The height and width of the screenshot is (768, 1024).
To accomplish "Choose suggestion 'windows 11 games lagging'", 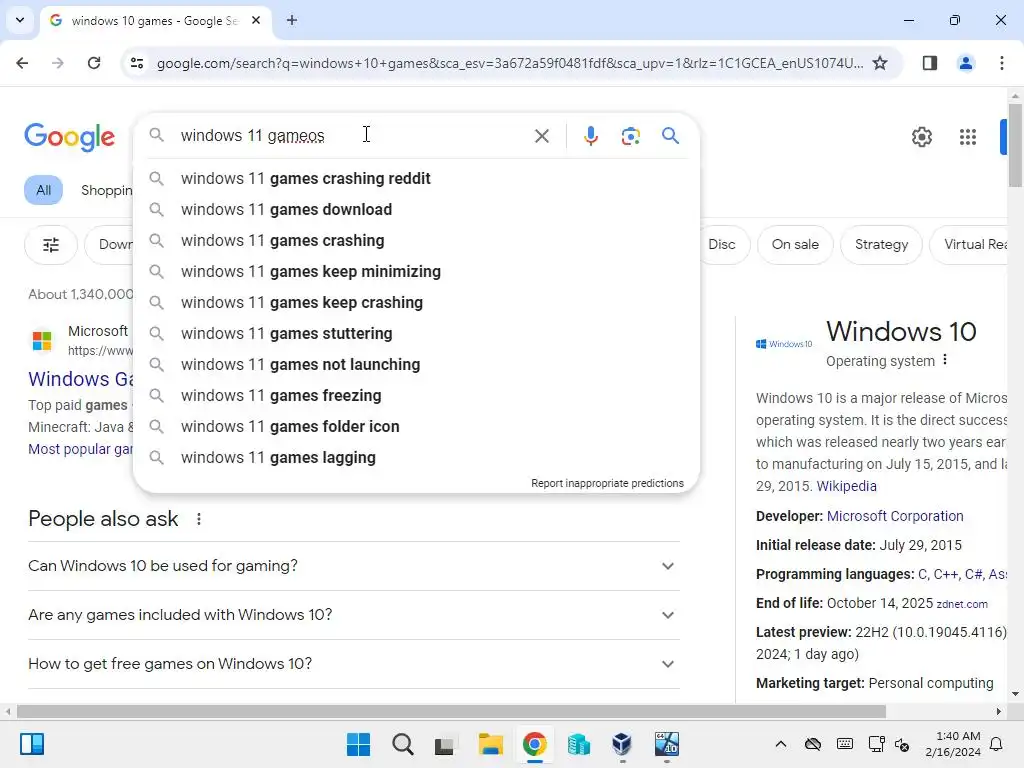I will tap(416, 458).
